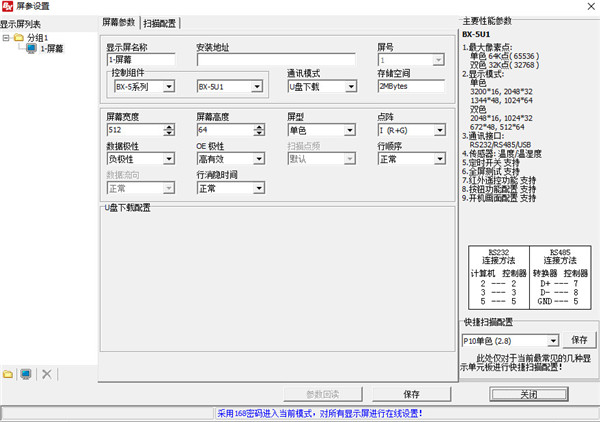Image resolution: width=600 pixels, height=422 pixels.
Task: Click the RS232 连接方法 diagram
Action: [499, 277]
